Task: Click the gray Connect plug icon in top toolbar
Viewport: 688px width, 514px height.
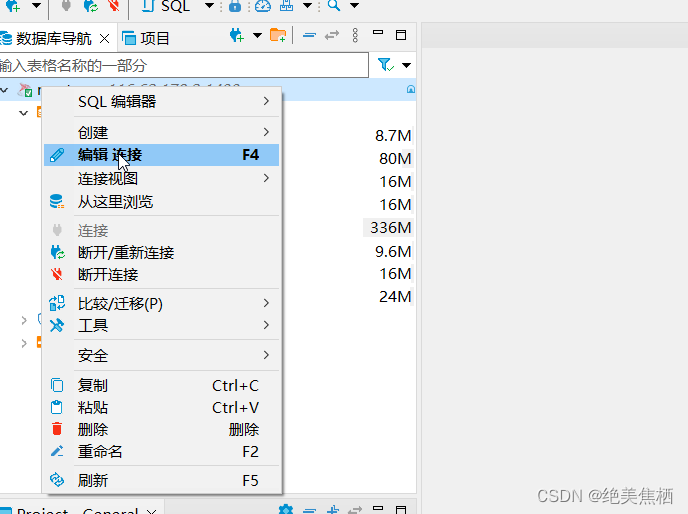Action: (x=66, y=5)
